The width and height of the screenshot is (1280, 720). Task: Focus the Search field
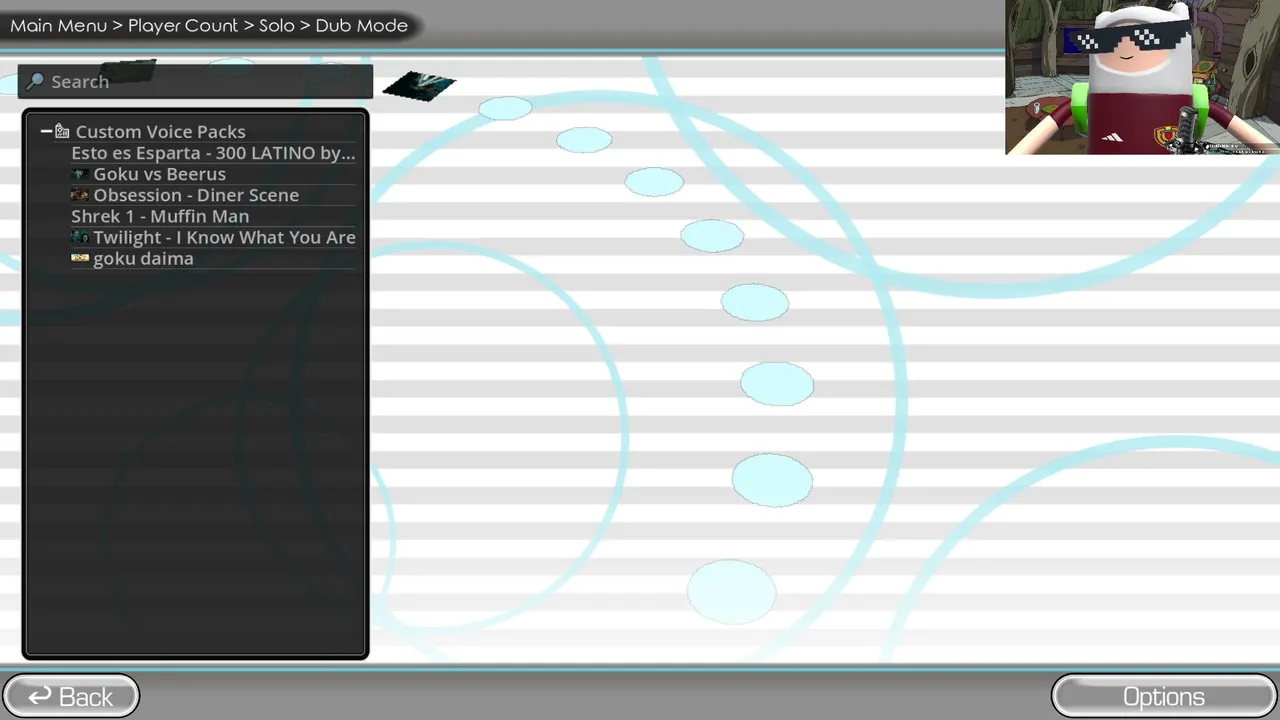(195, 81)
